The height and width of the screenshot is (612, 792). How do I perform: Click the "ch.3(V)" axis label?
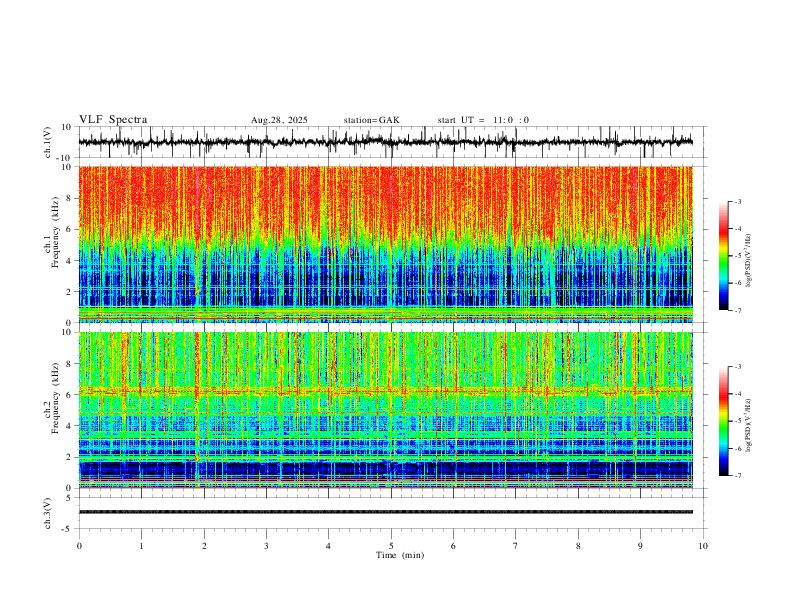(48, 513)
